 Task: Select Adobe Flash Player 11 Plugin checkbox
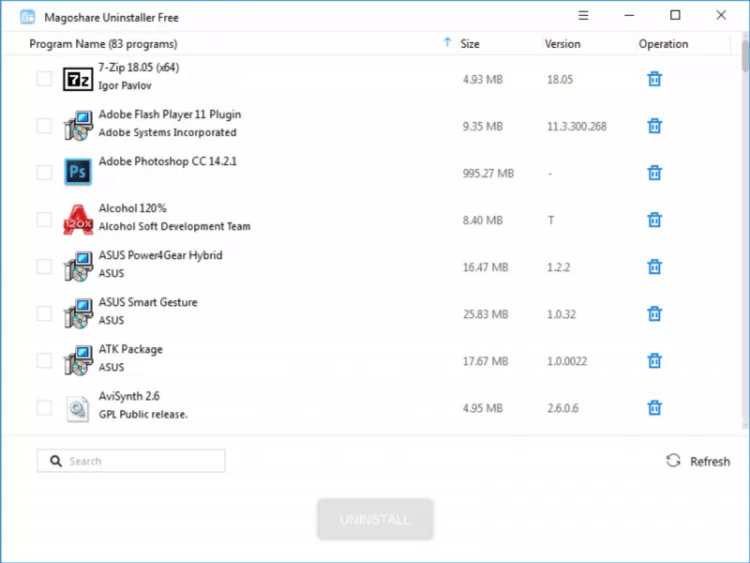coord(44,125)
